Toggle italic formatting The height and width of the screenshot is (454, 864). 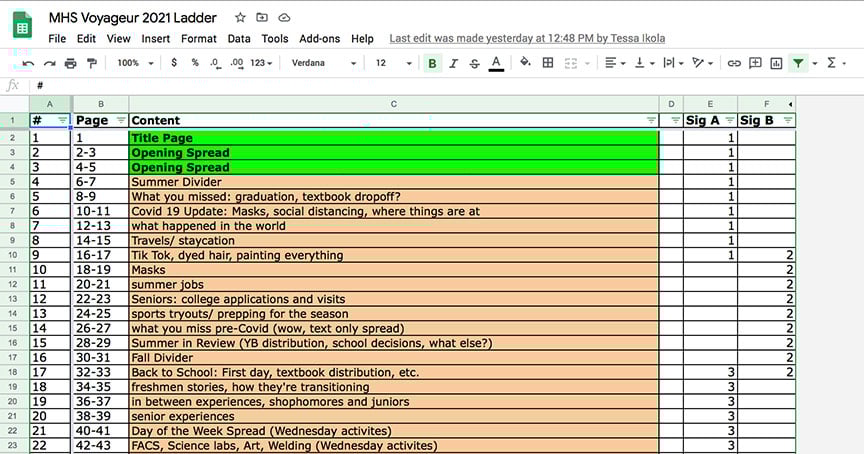453,63
